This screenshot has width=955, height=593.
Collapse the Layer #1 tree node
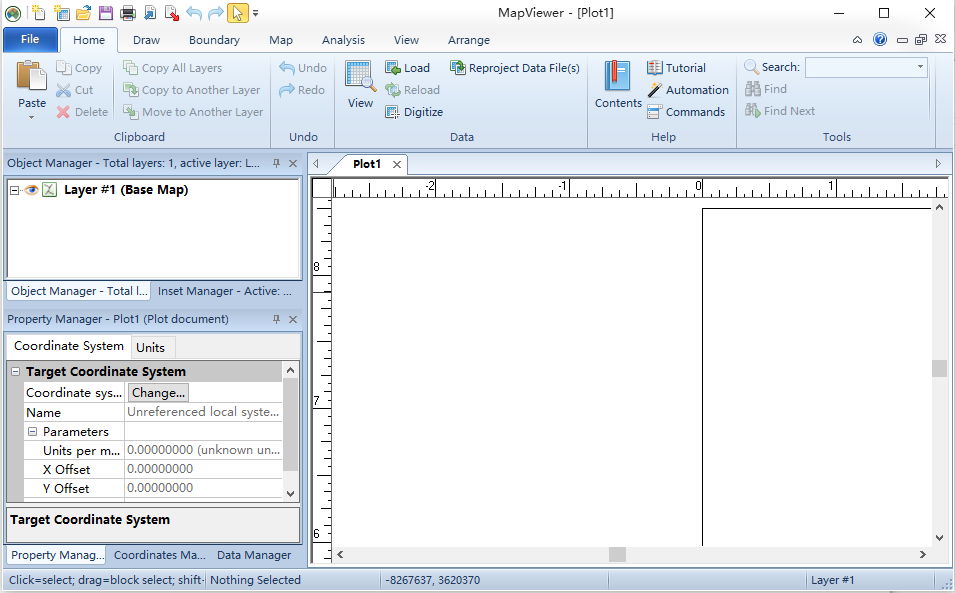[x=14, y=190]
